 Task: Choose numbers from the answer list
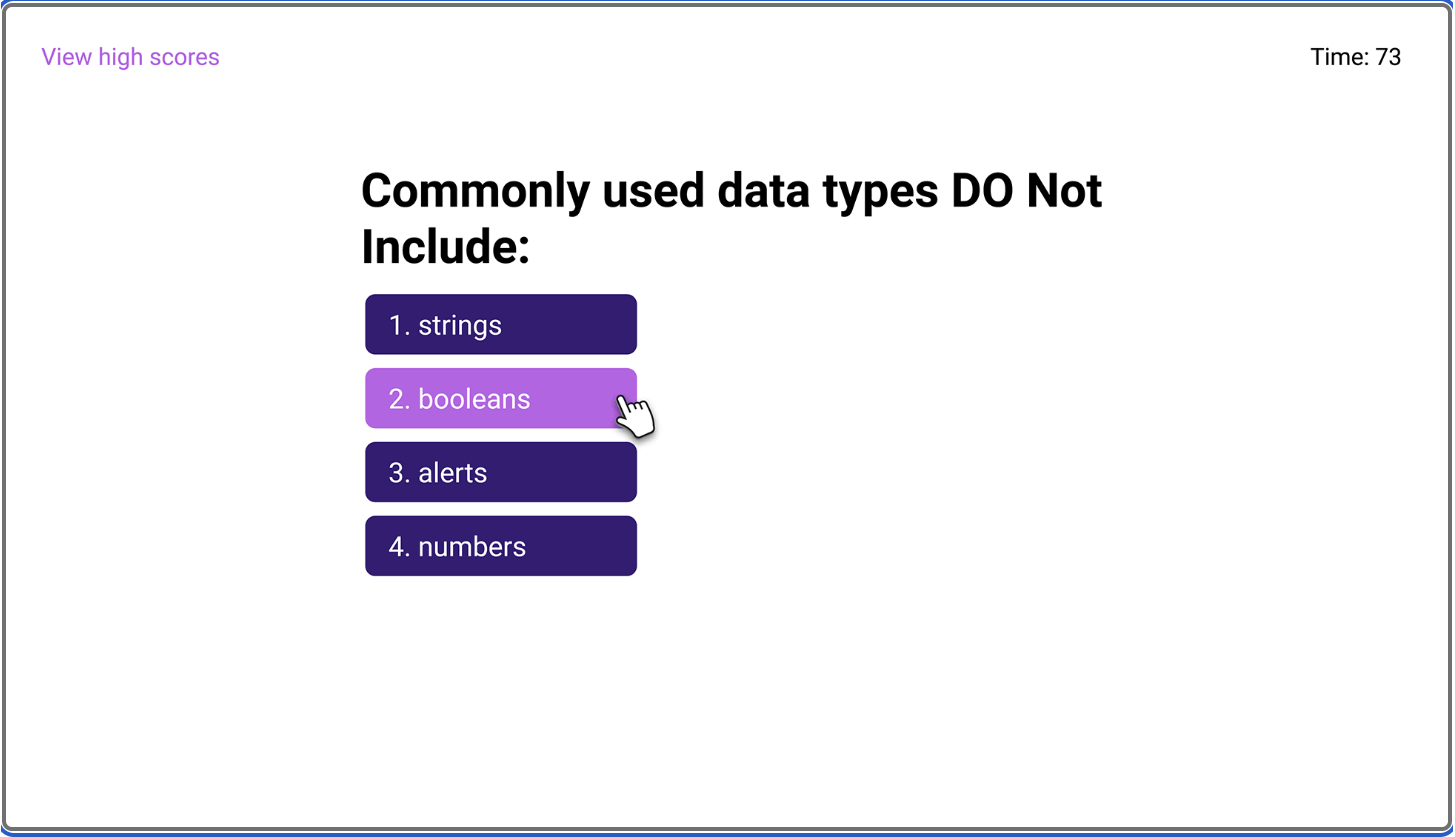(500, 545)
